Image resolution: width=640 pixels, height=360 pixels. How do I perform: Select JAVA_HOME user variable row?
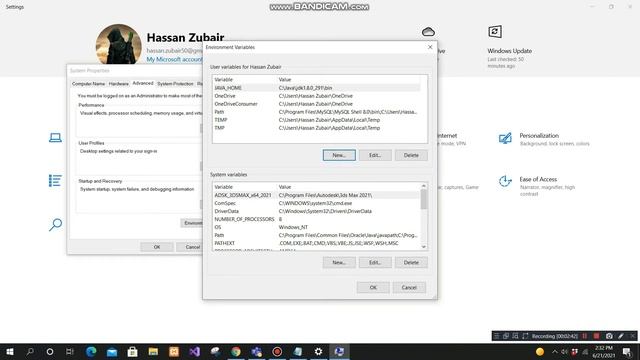pyautogui.click(x=317, y=88)
